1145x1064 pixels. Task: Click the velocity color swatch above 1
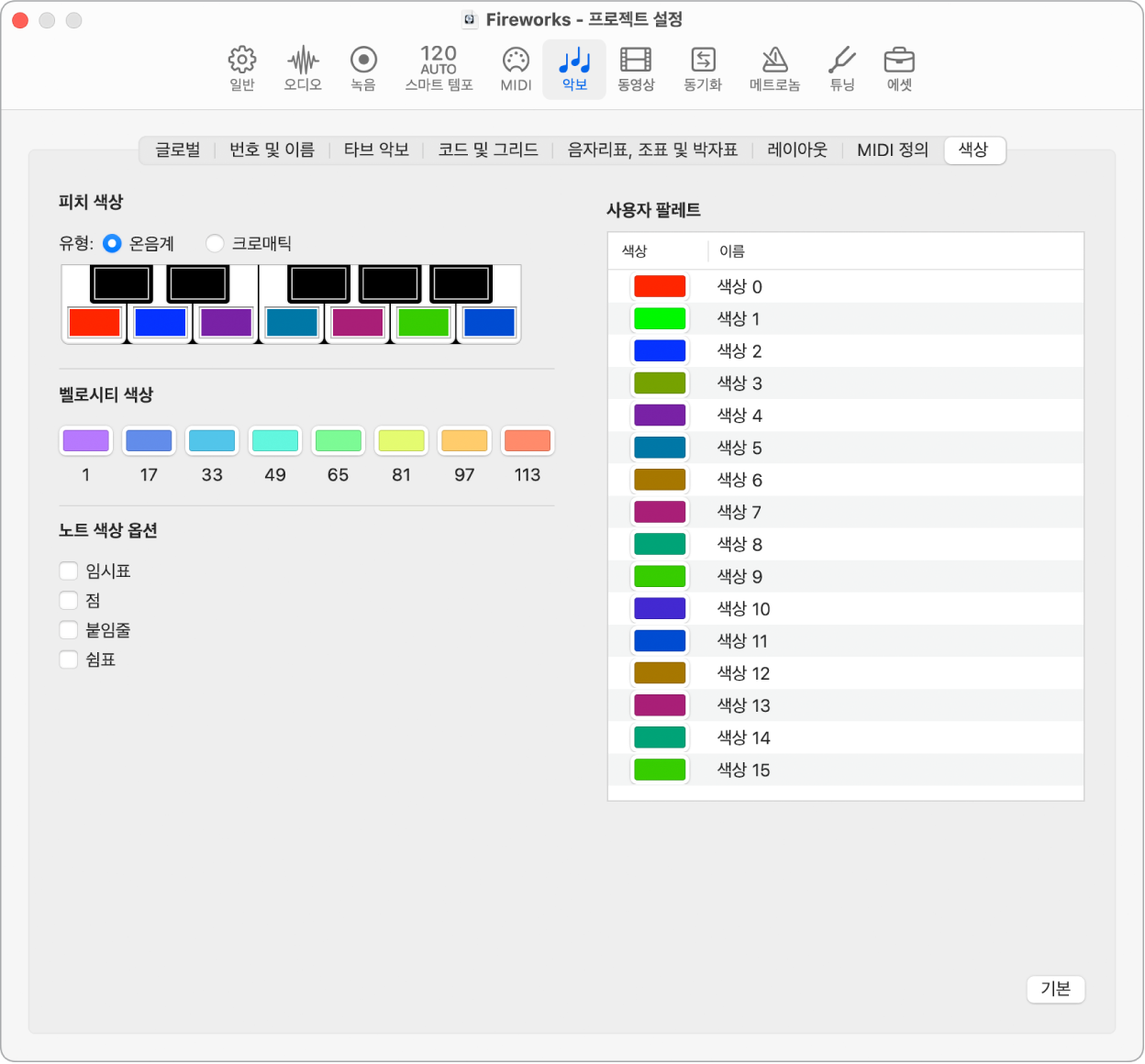(x=86, y=440)
